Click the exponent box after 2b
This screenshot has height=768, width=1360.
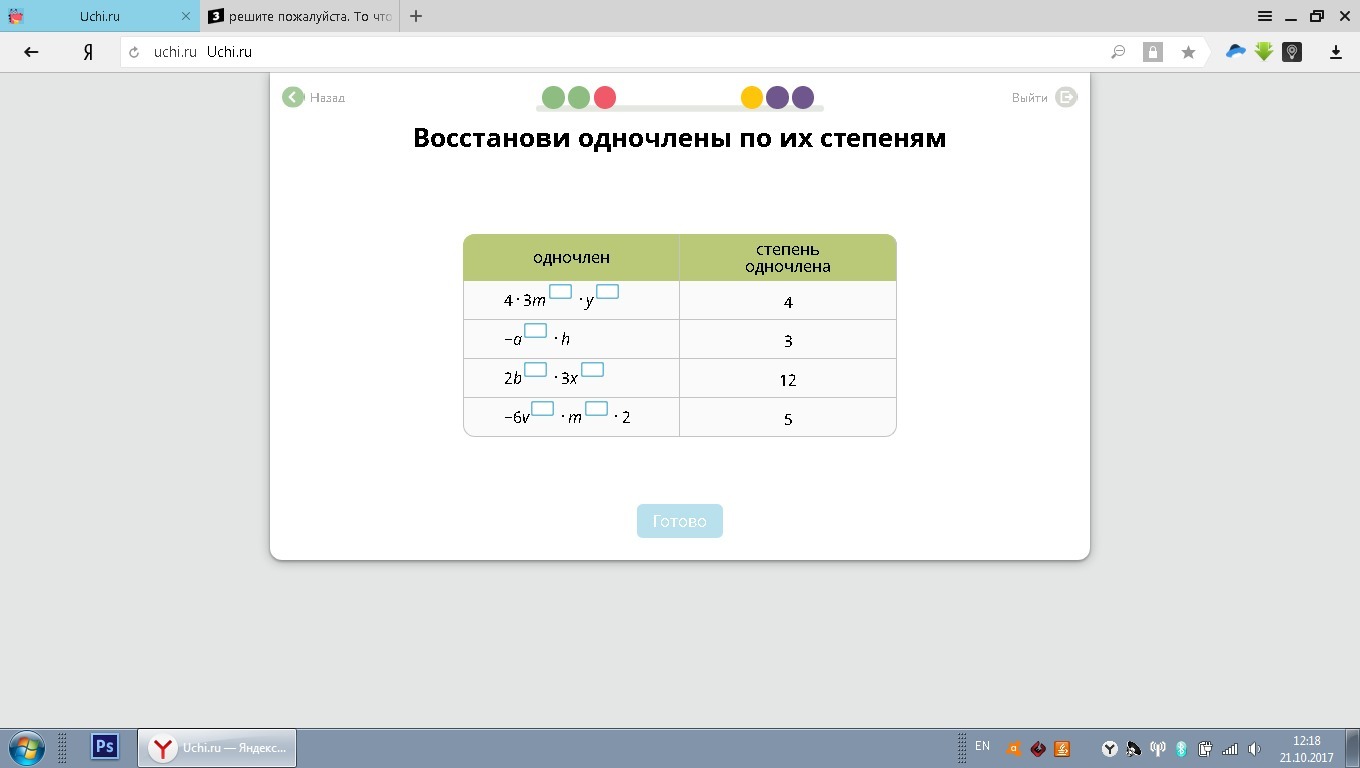click(x=536, y=370)
